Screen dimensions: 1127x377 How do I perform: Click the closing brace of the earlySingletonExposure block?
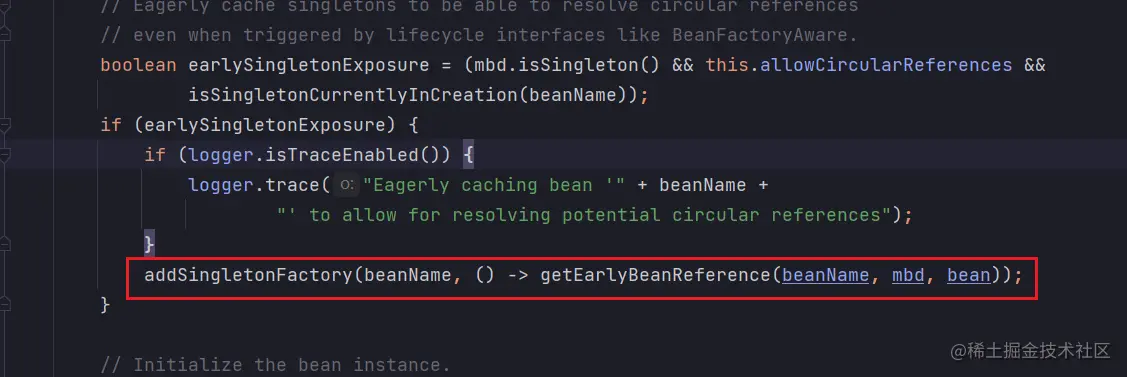pos(105,304)
